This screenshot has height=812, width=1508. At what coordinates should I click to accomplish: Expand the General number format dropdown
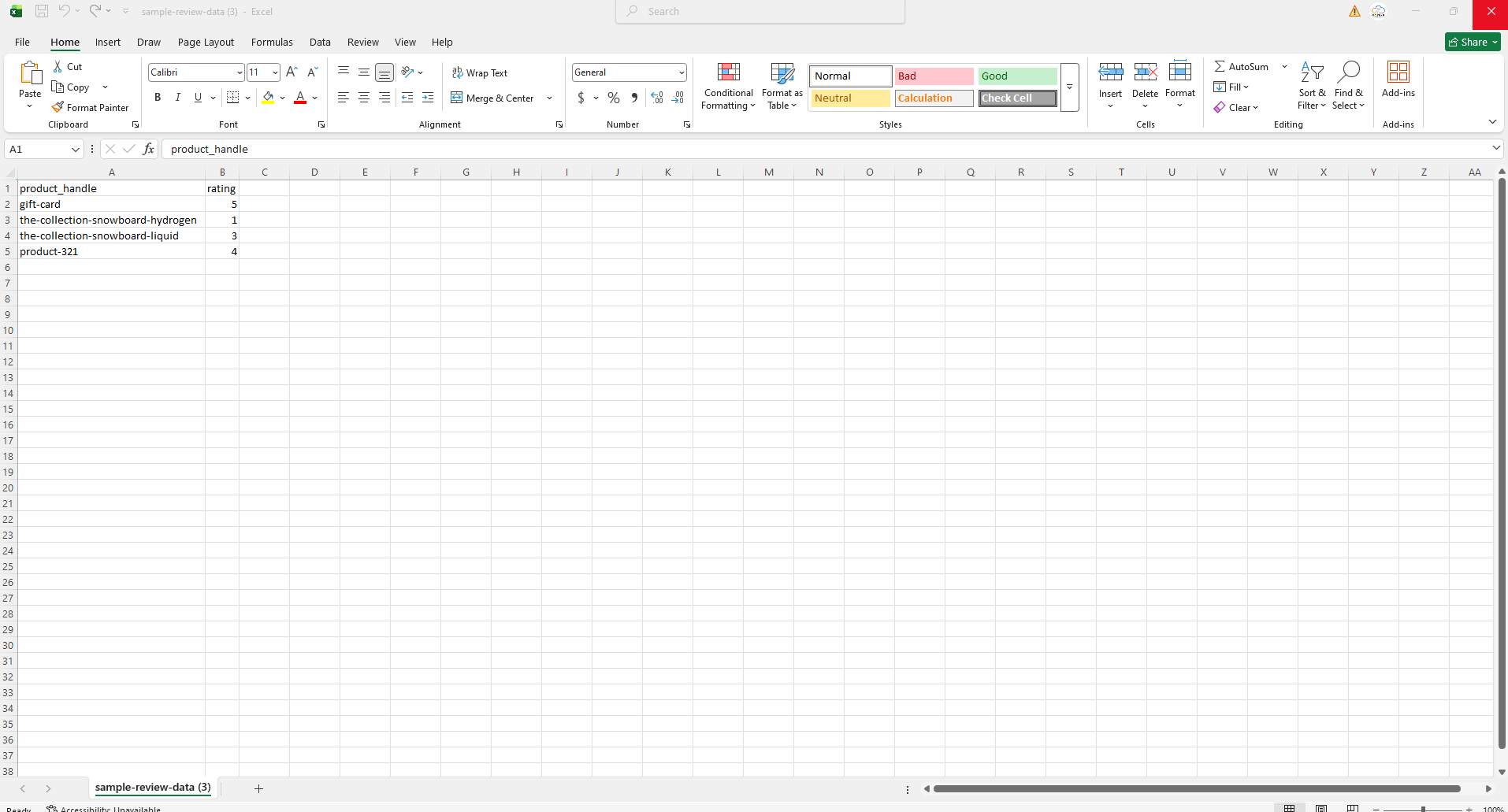coord(681,72)
